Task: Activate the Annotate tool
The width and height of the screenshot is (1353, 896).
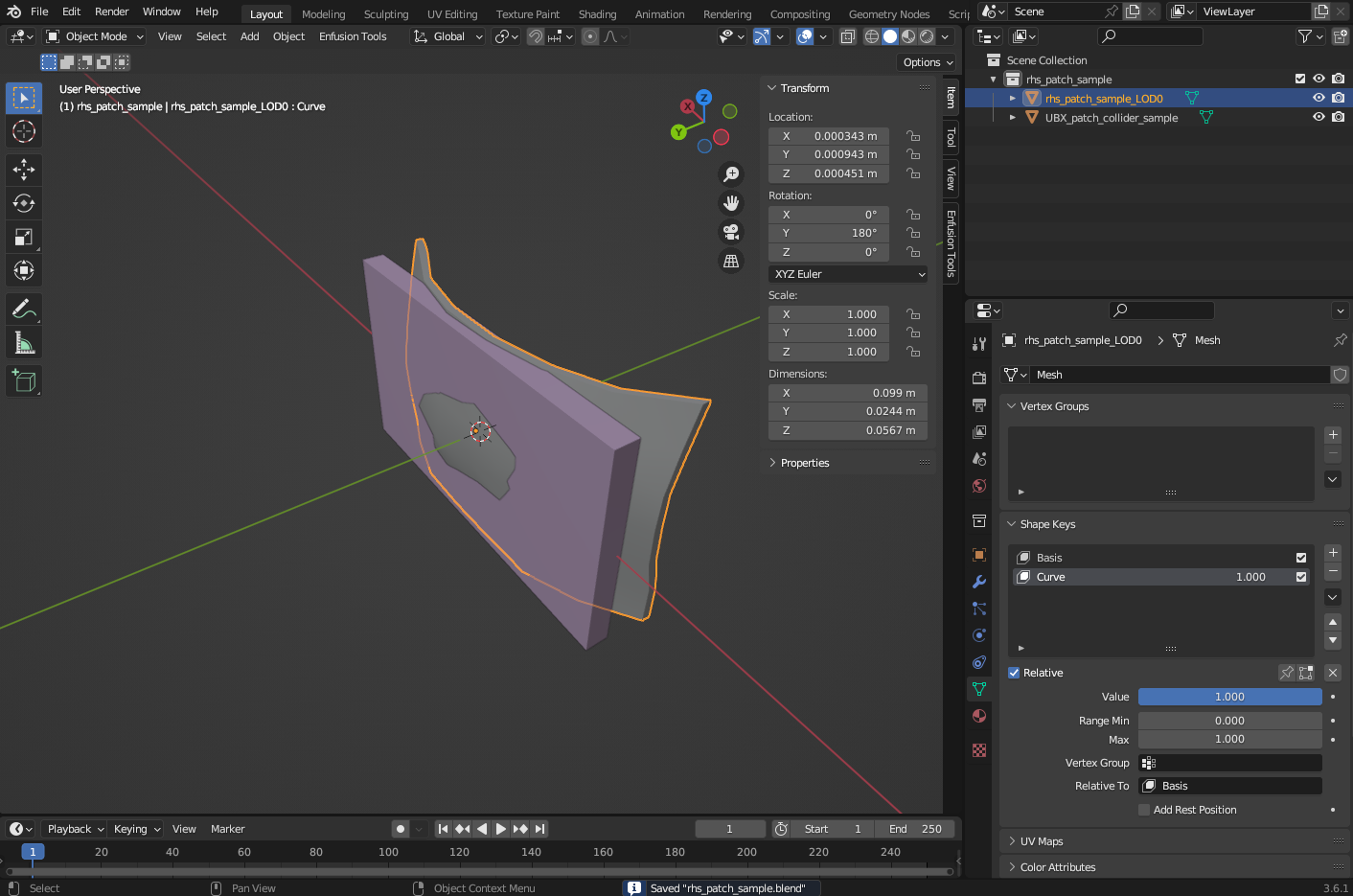Action: 24,309
